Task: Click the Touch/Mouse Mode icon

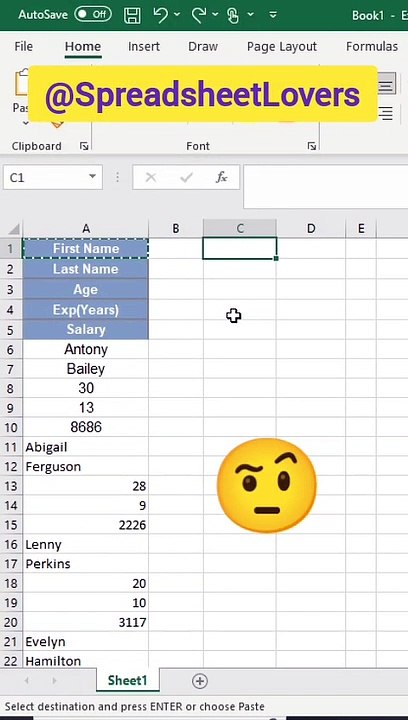Action: click(233, 15)
